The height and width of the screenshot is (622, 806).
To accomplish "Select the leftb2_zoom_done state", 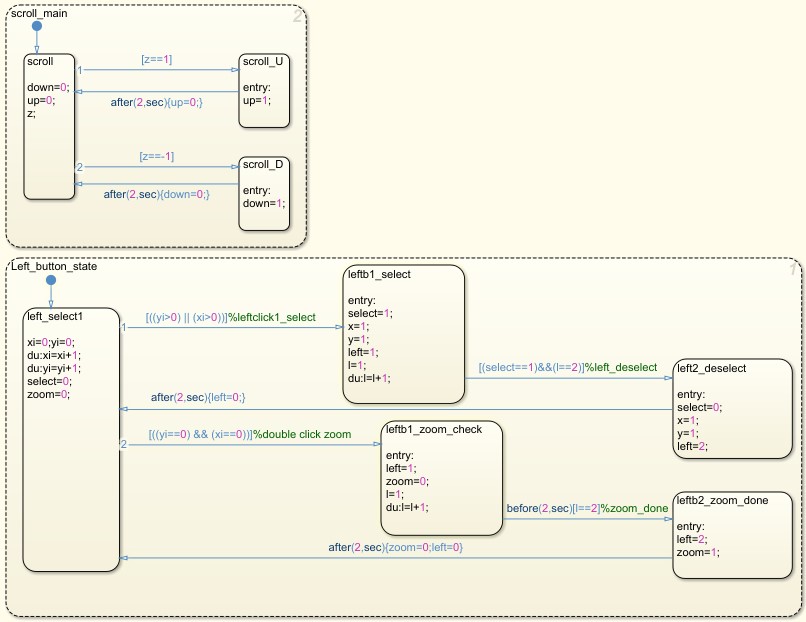I will point(732,535).
